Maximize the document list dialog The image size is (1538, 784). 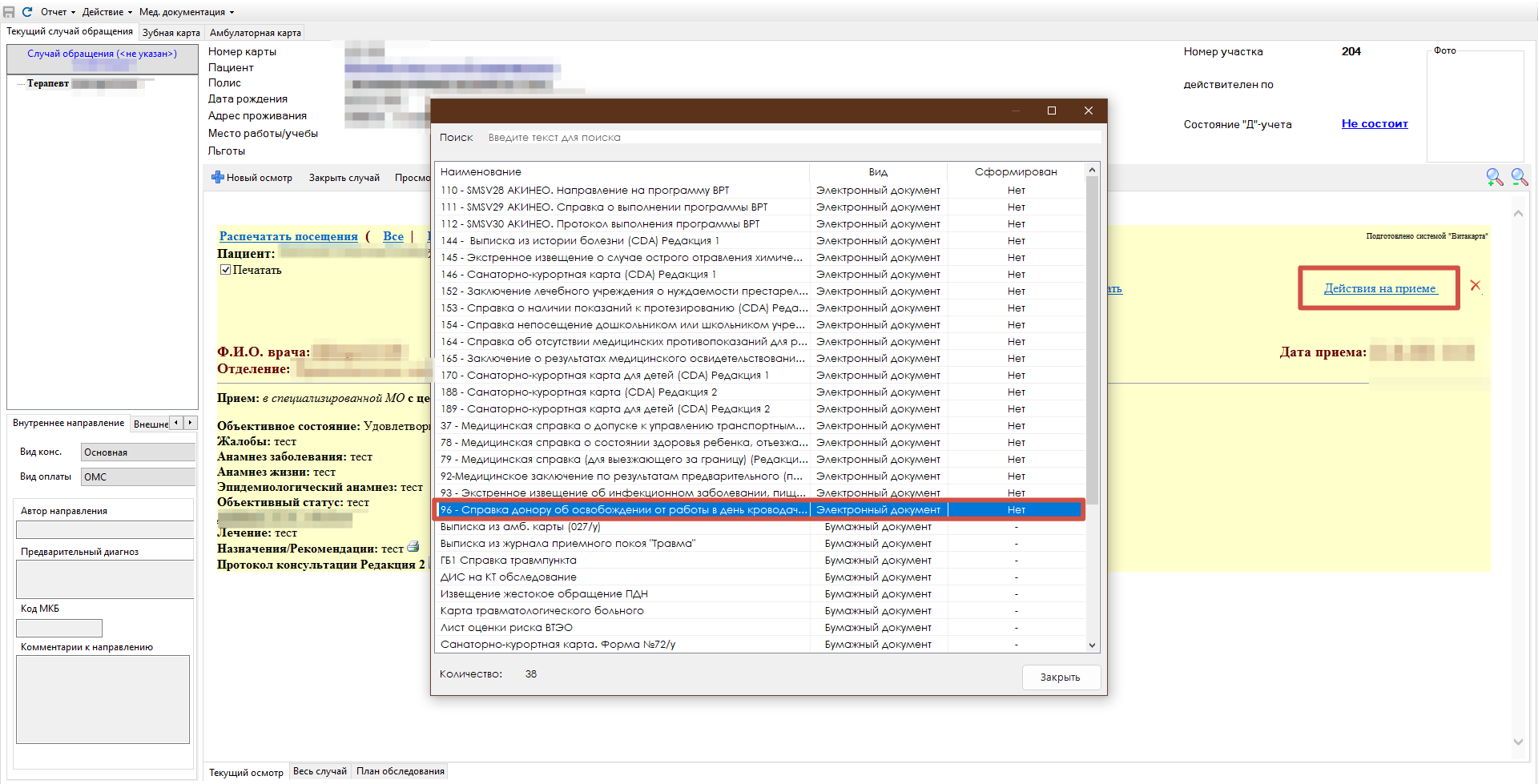1052,111
